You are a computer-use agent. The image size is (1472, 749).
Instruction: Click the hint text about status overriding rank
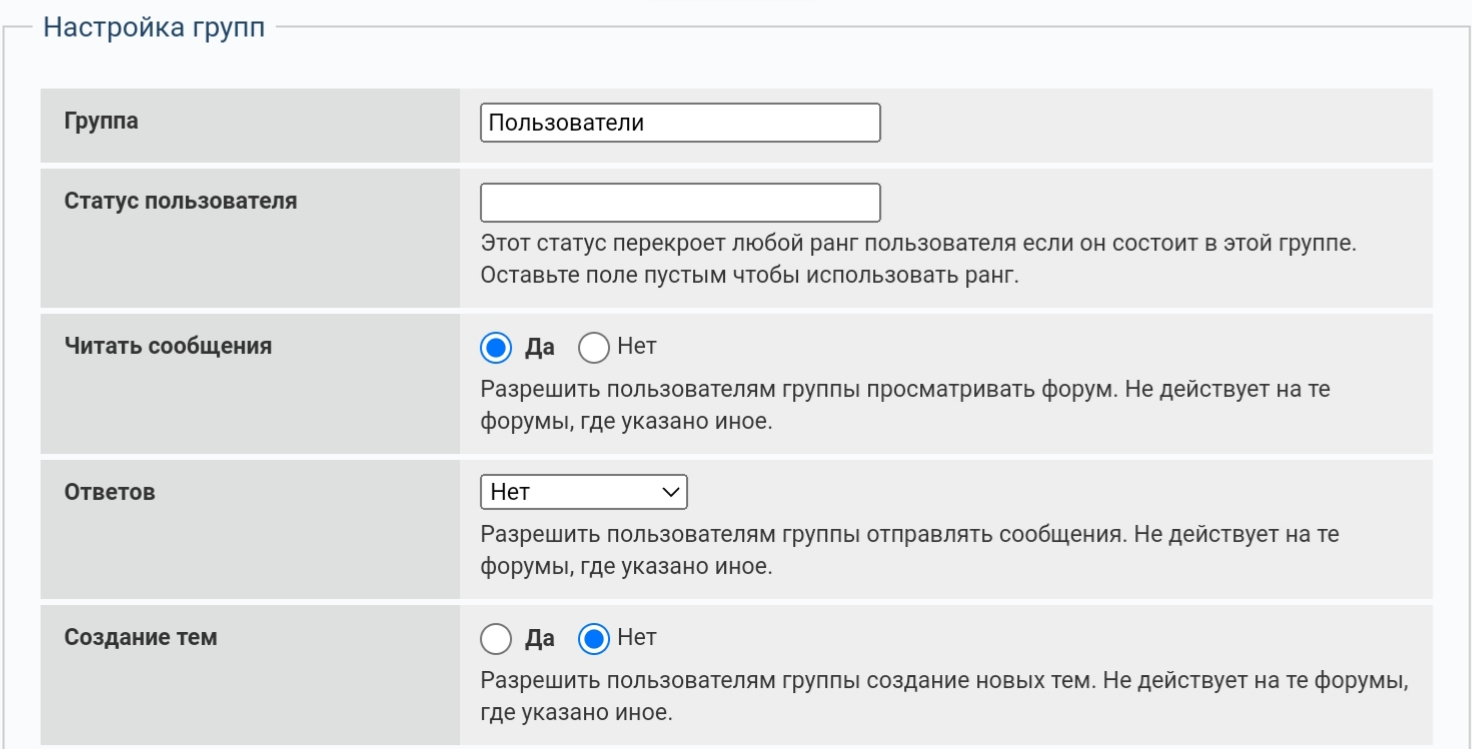click(x=918, y=260)
